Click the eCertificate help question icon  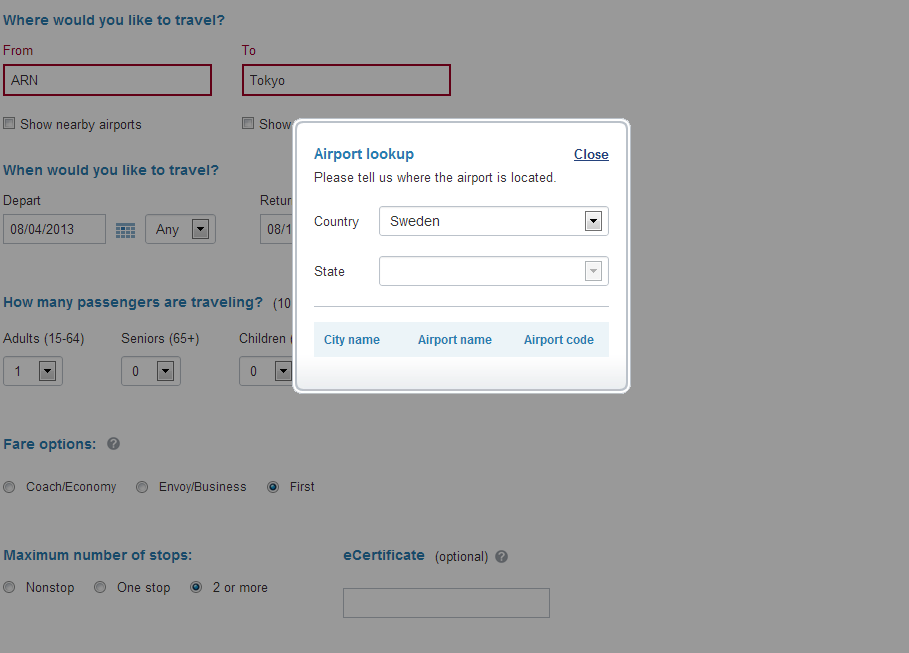501,557
